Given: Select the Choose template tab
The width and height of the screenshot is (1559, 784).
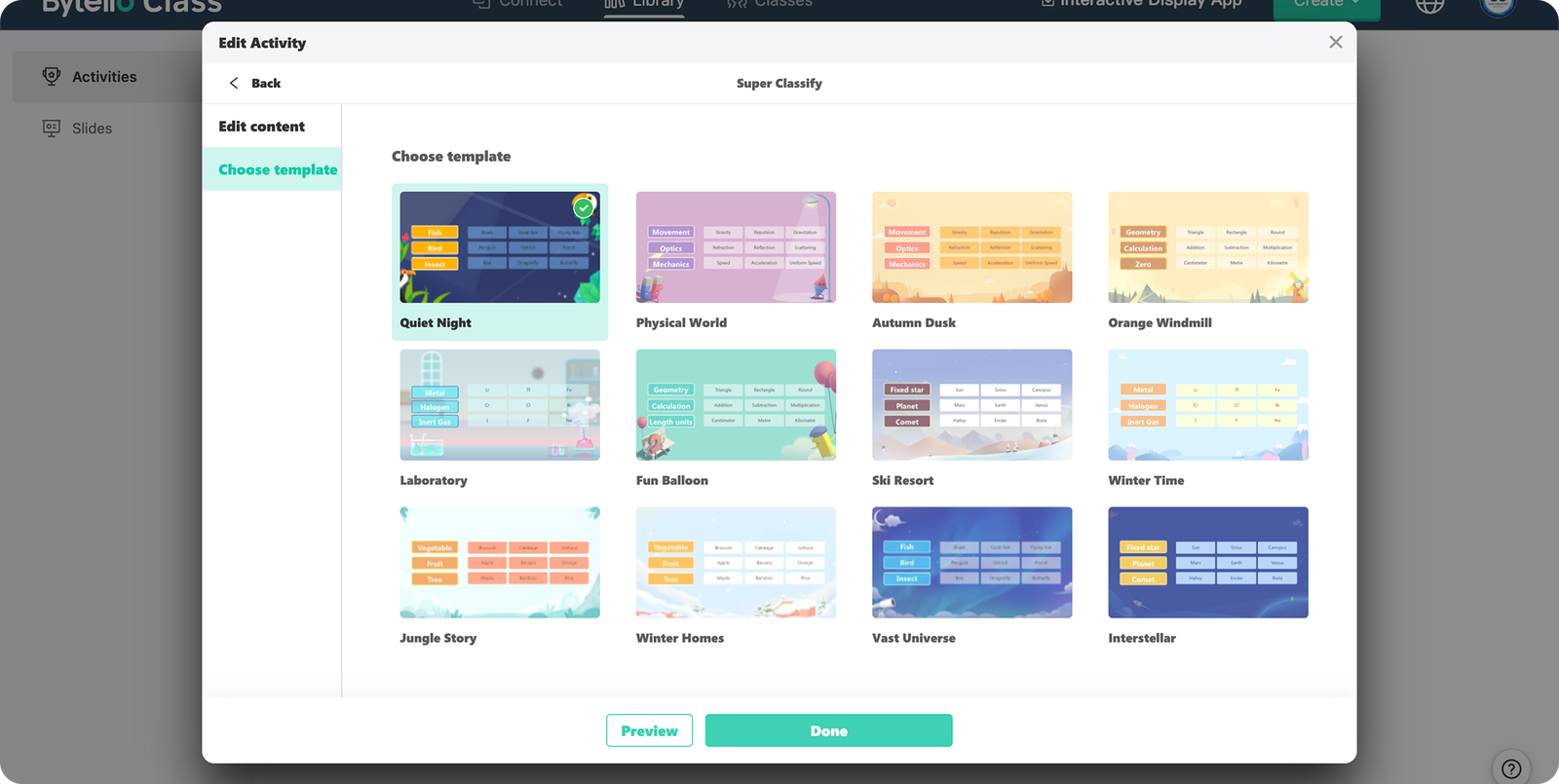Looking at the screenshot, I should (277, 169).
